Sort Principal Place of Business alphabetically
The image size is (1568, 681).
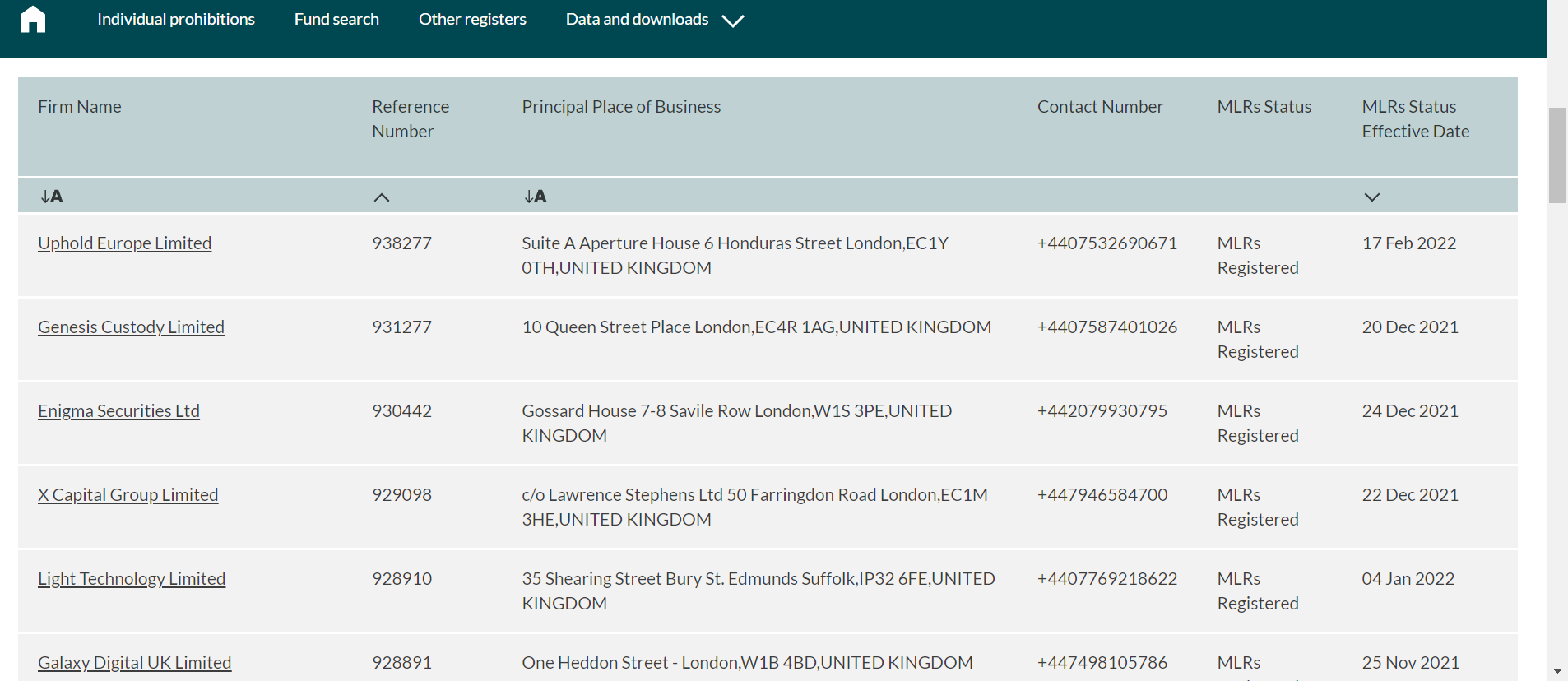tap(536, 197)
